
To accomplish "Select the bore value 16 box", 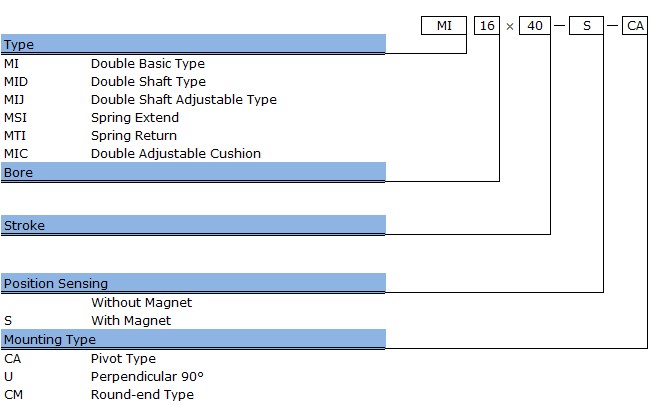I will (x=487, y=26).
